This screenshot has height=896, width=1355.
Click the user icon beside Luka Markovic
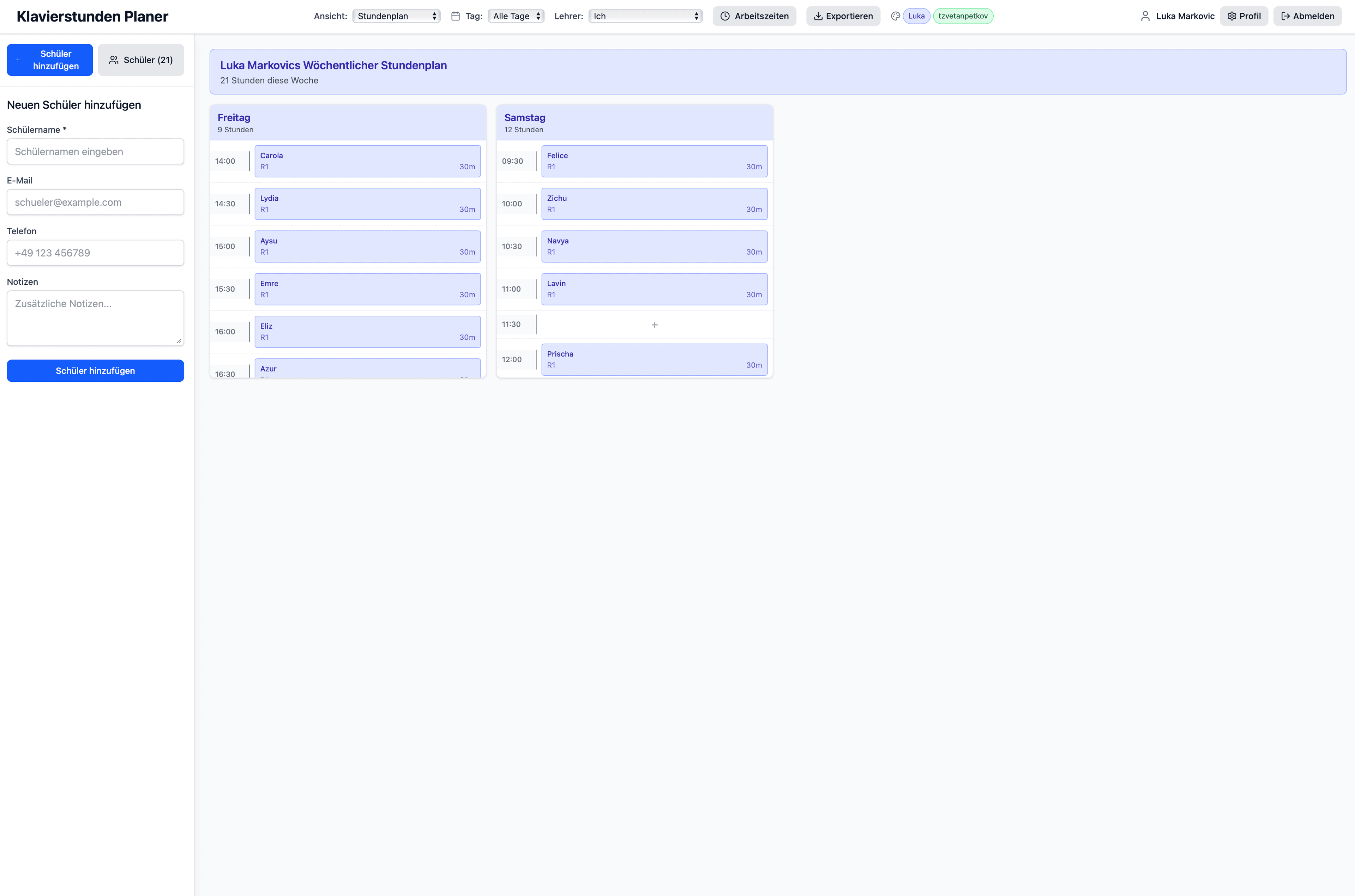[1145, 16]
